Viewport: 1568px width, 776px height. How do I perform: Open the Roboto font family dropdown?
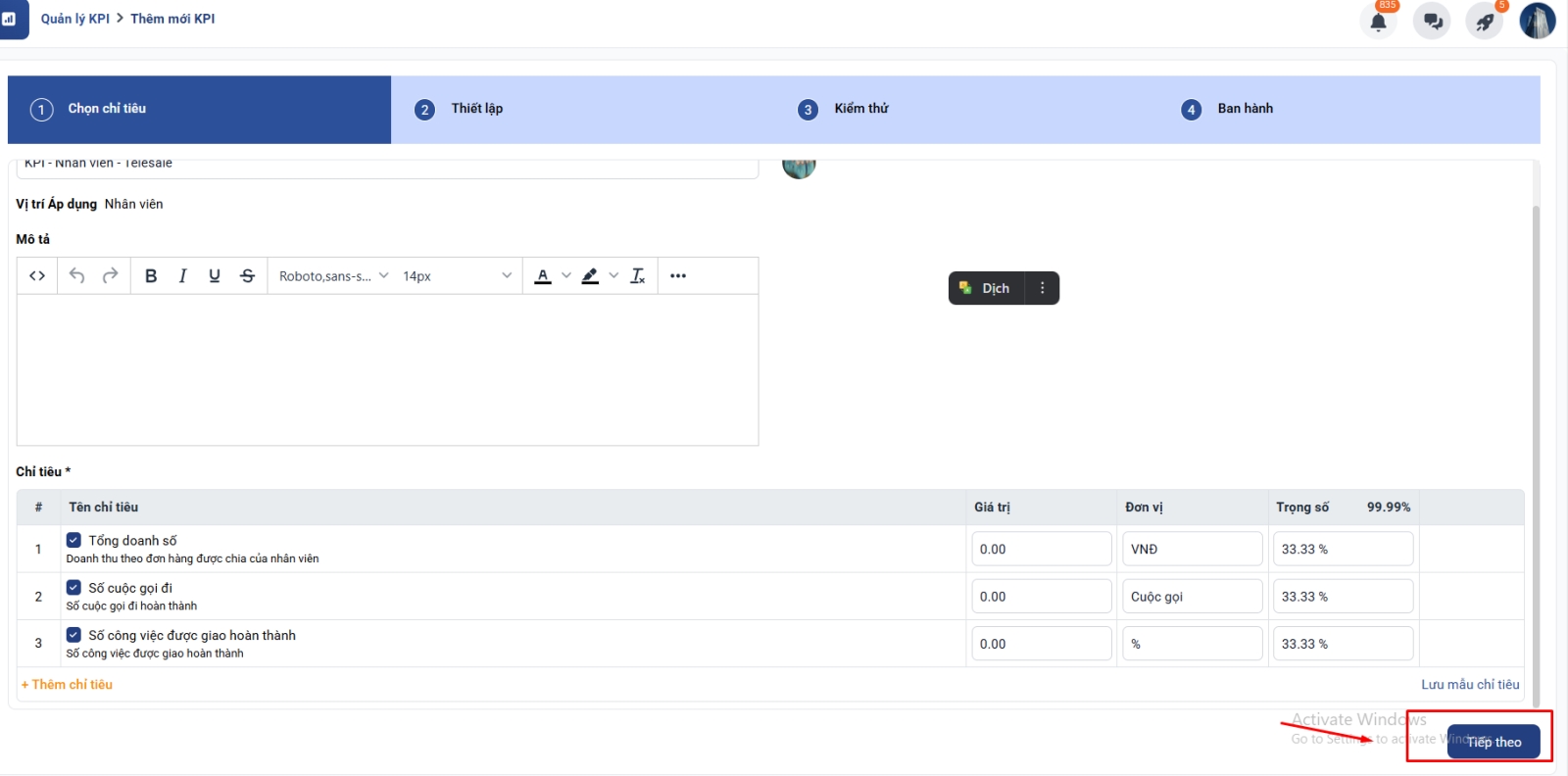333,276
